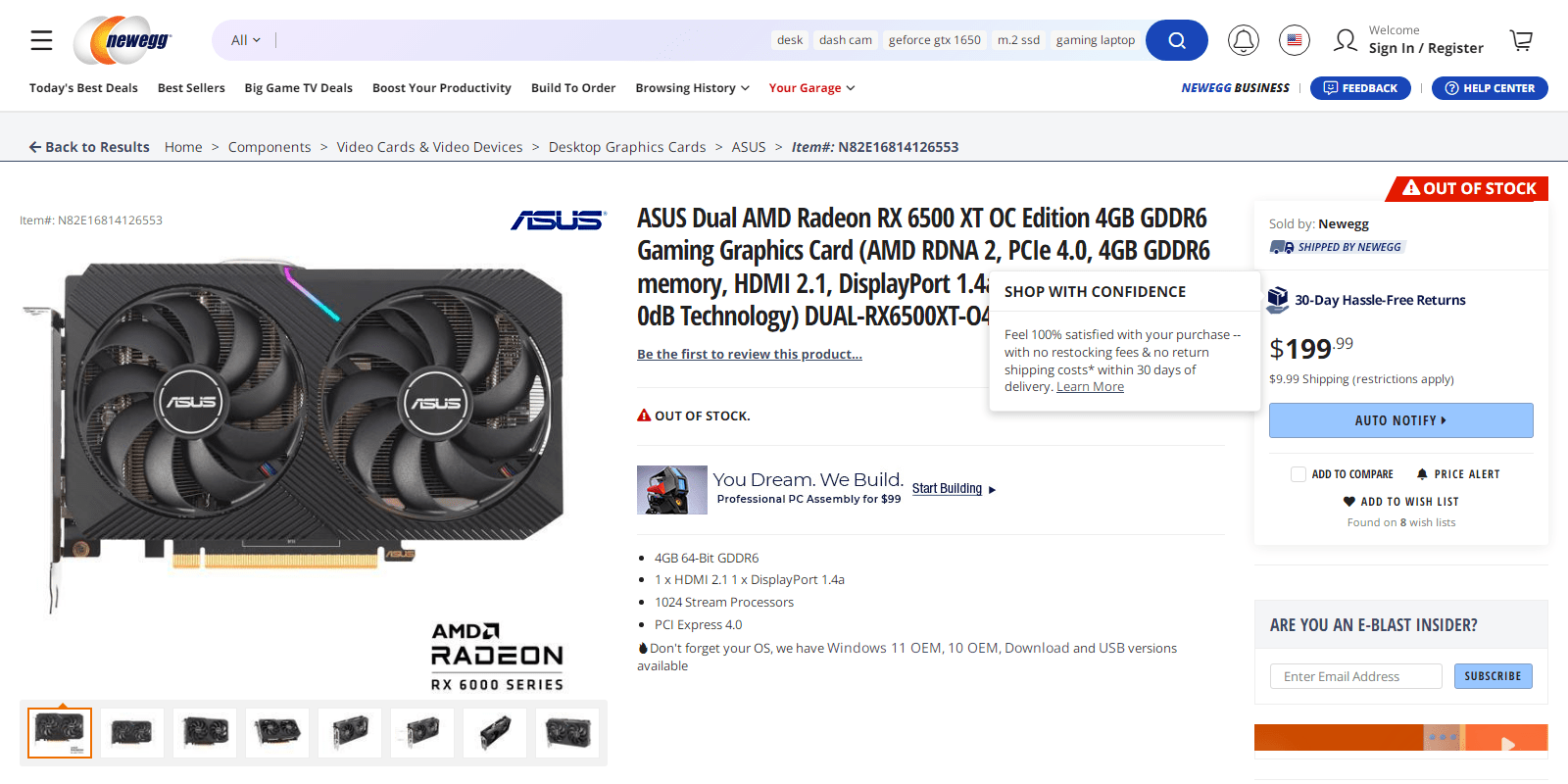Click the Back to Results link

tap(89, 147)
